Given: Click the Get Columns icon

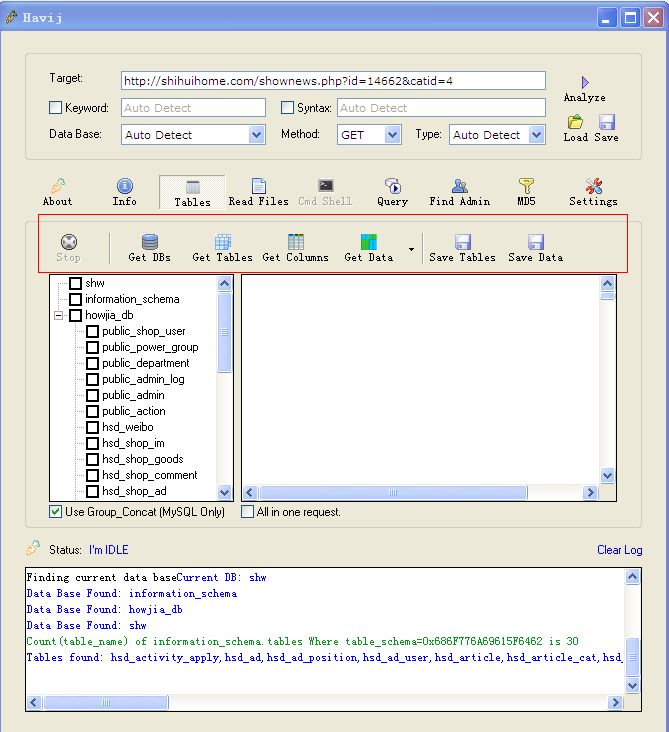Looking at the screenshot, I should (x=296, y=242).
